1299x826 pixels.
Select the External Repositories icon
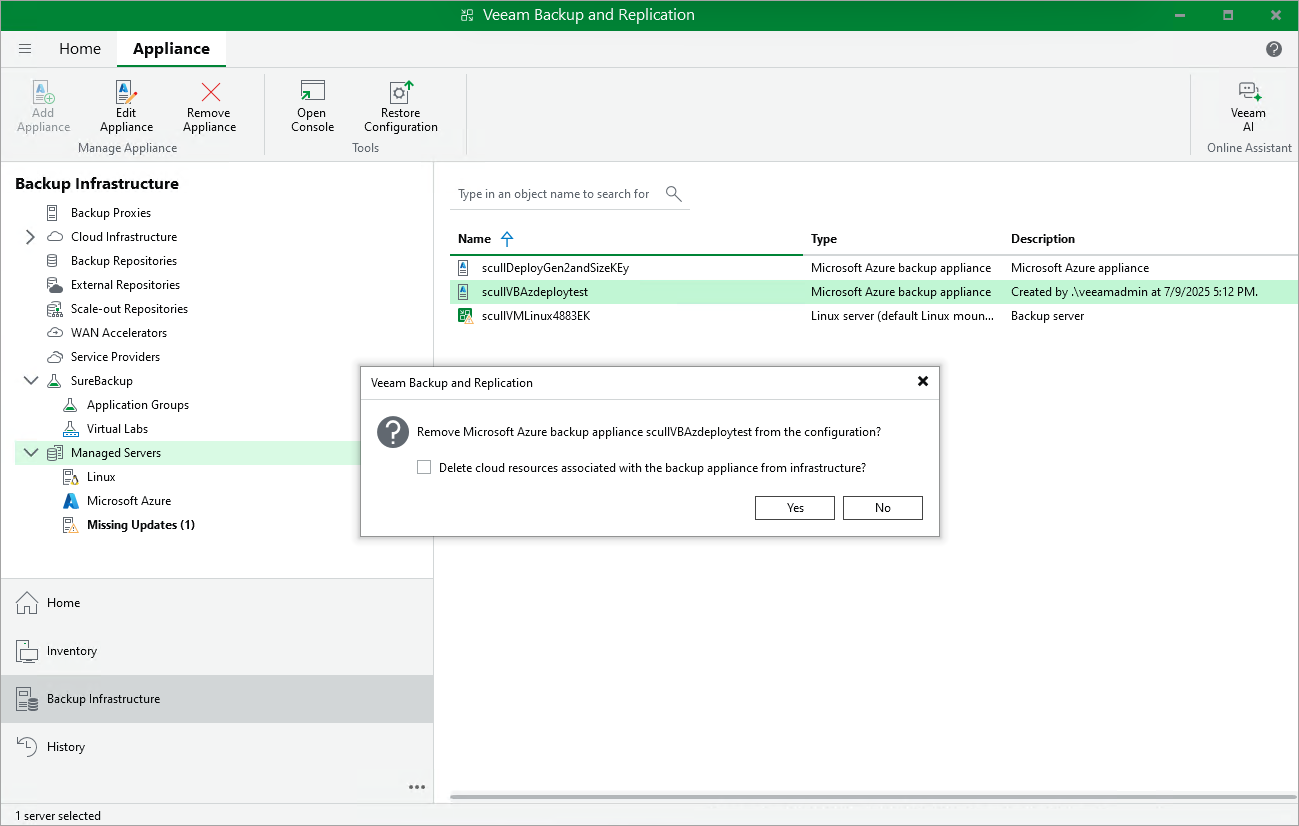(54, 285)
